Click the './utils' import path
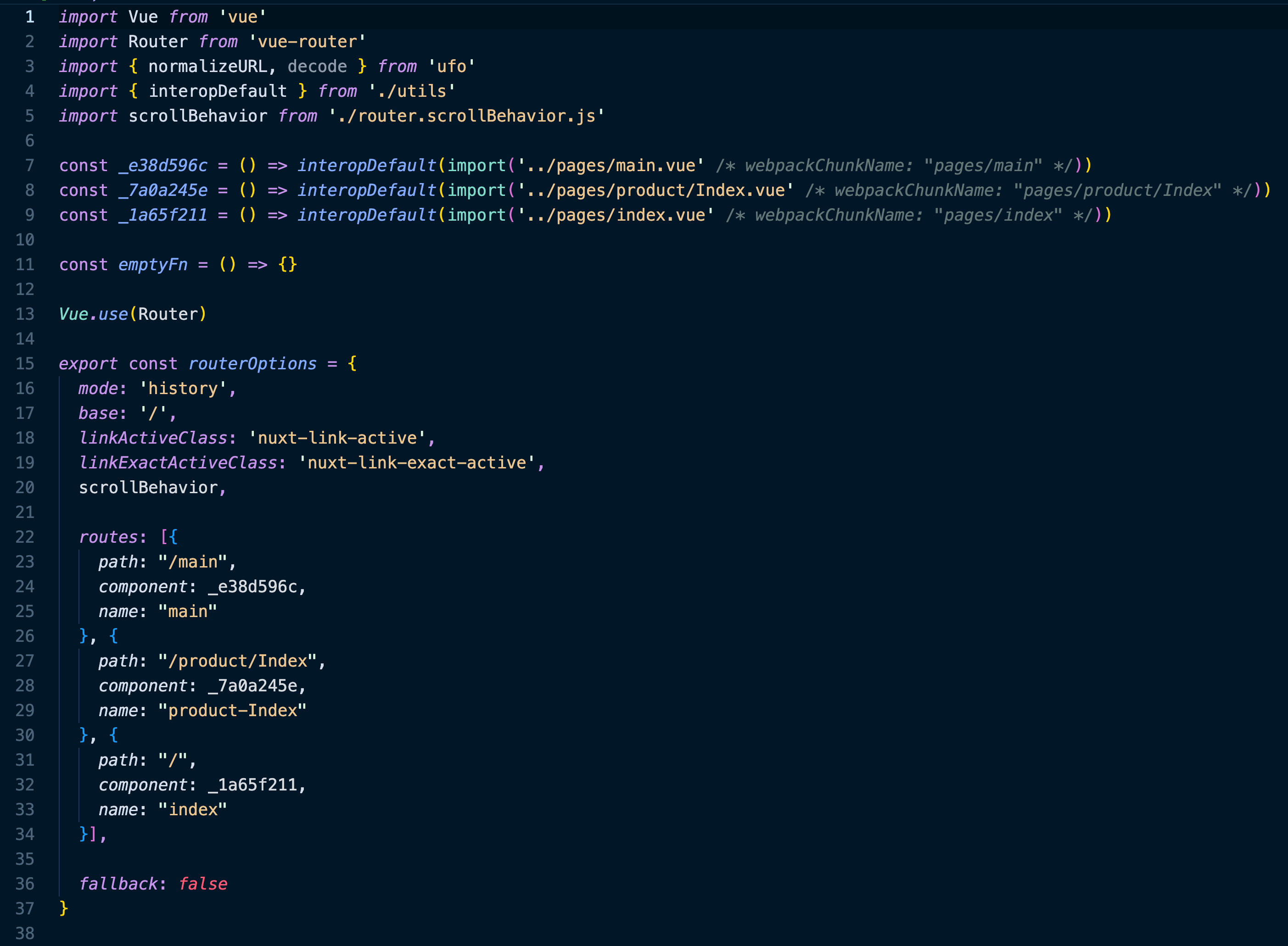The width and height of the screenshot is (1288, 946). point(412,91)
